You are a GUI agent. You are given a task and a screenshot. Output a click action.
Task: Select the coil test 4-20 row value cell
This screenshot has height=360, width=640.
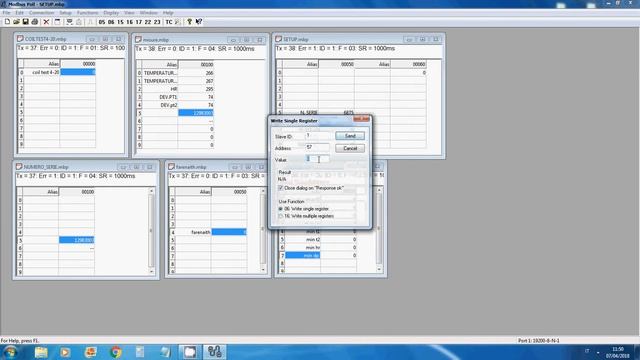click(78, 72)
